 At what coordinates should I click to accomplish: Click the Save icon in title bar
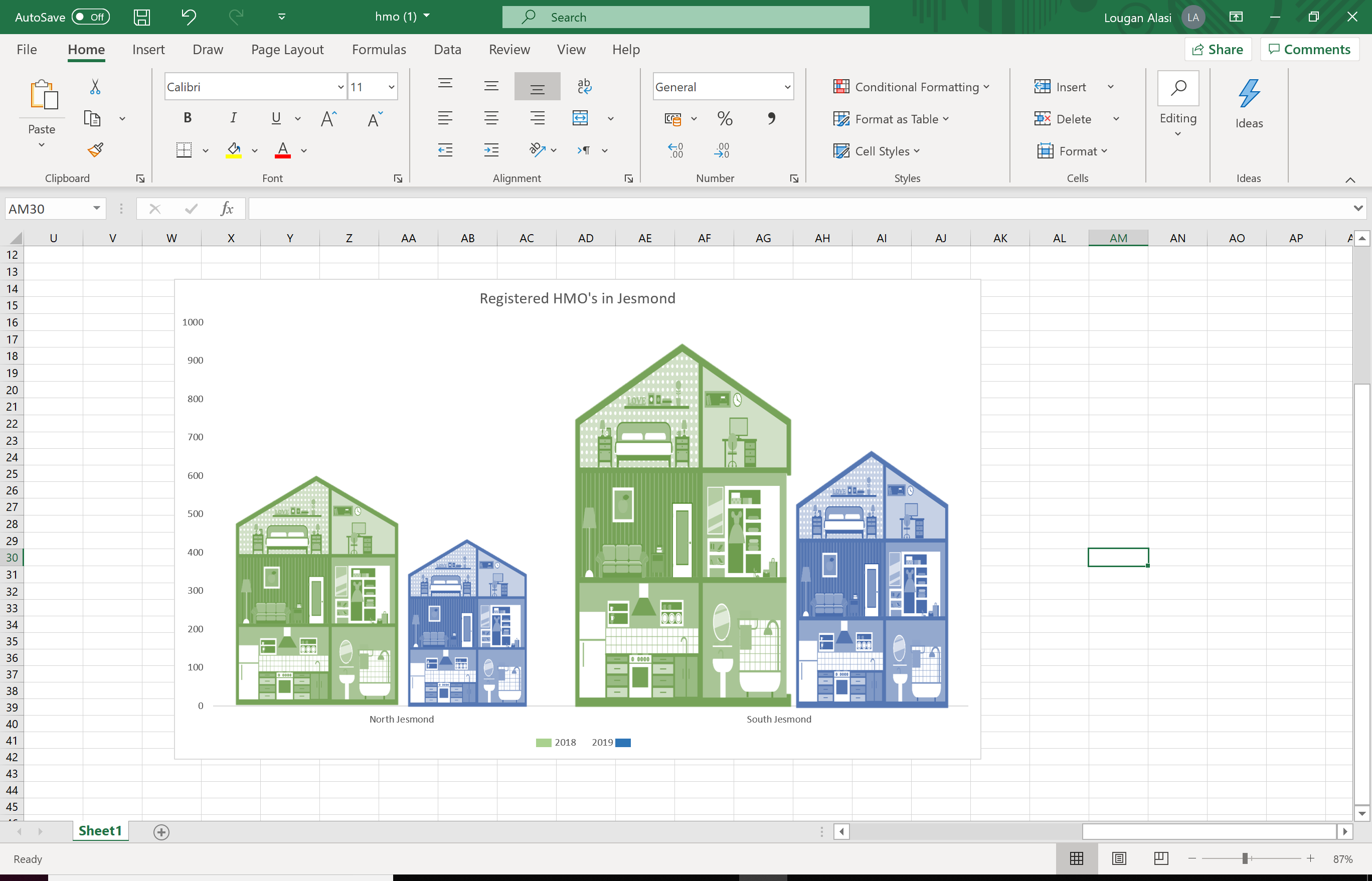pos(141,17)
